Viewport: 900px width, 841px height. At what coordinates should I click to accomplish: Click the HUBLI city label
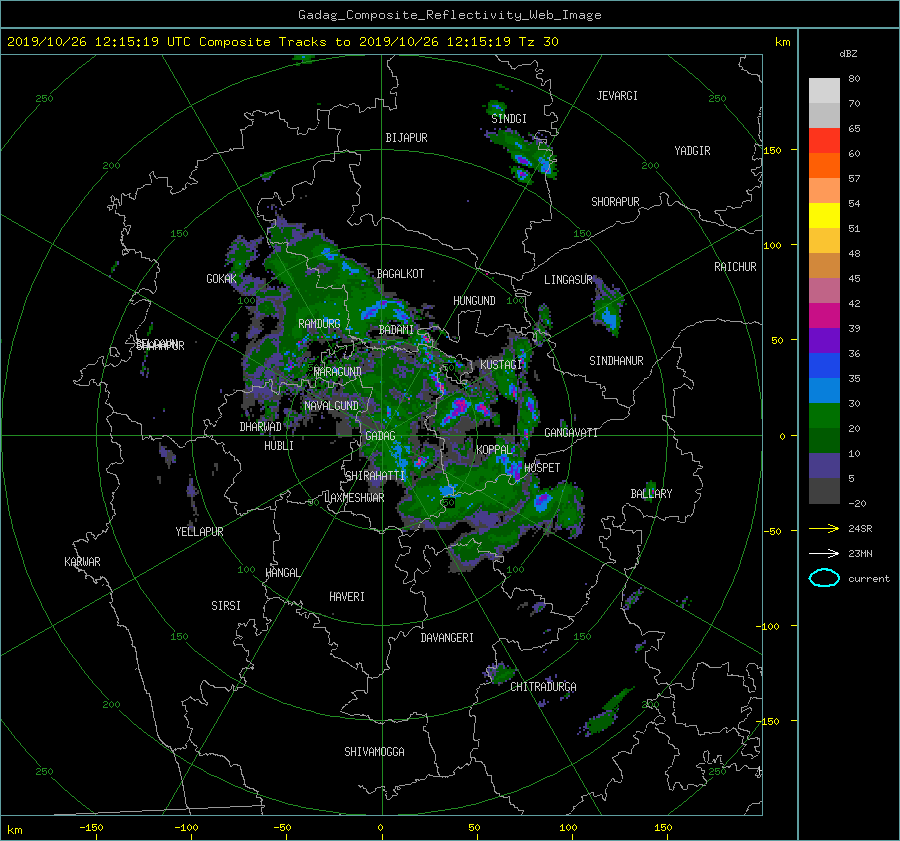tap(279, 446)
